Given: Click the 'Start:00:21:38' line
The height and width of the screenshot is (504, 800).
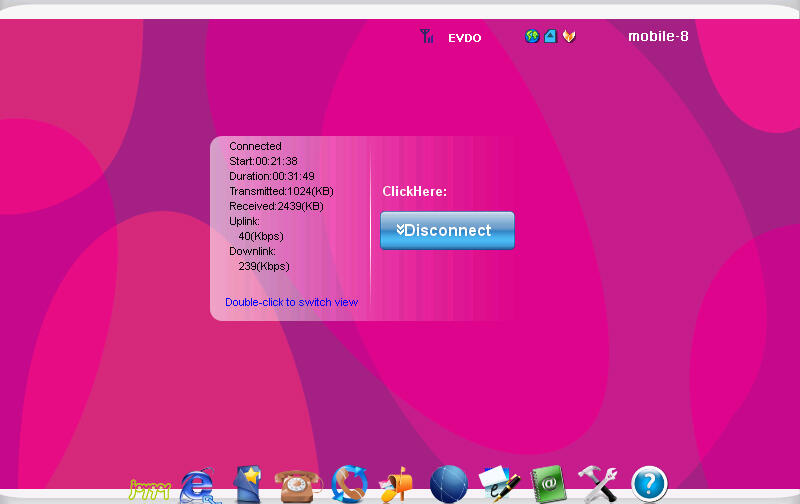Looking at the screenshot, I should (x=263, y=161).
